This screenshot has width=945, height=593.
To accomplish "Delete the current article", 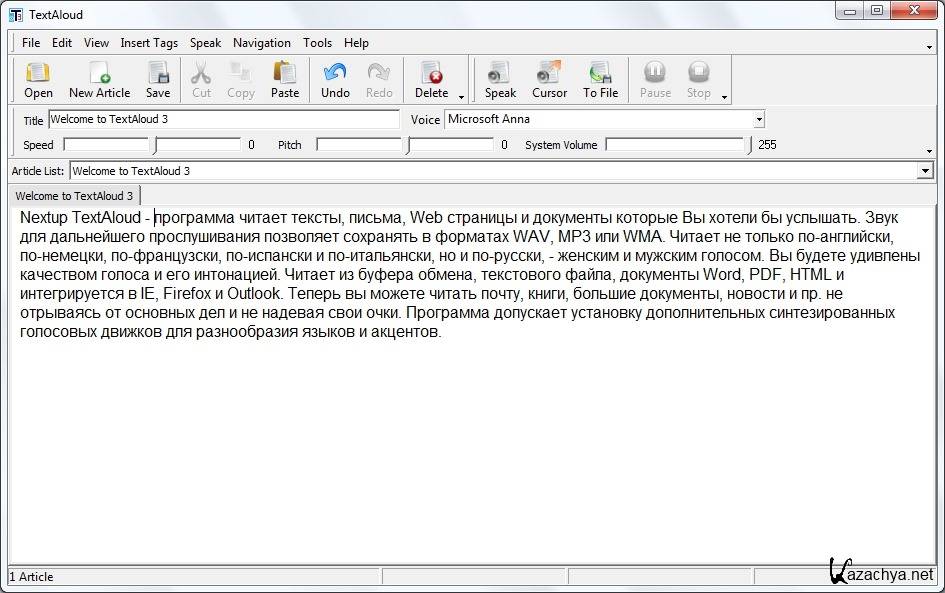I will 431,79.
